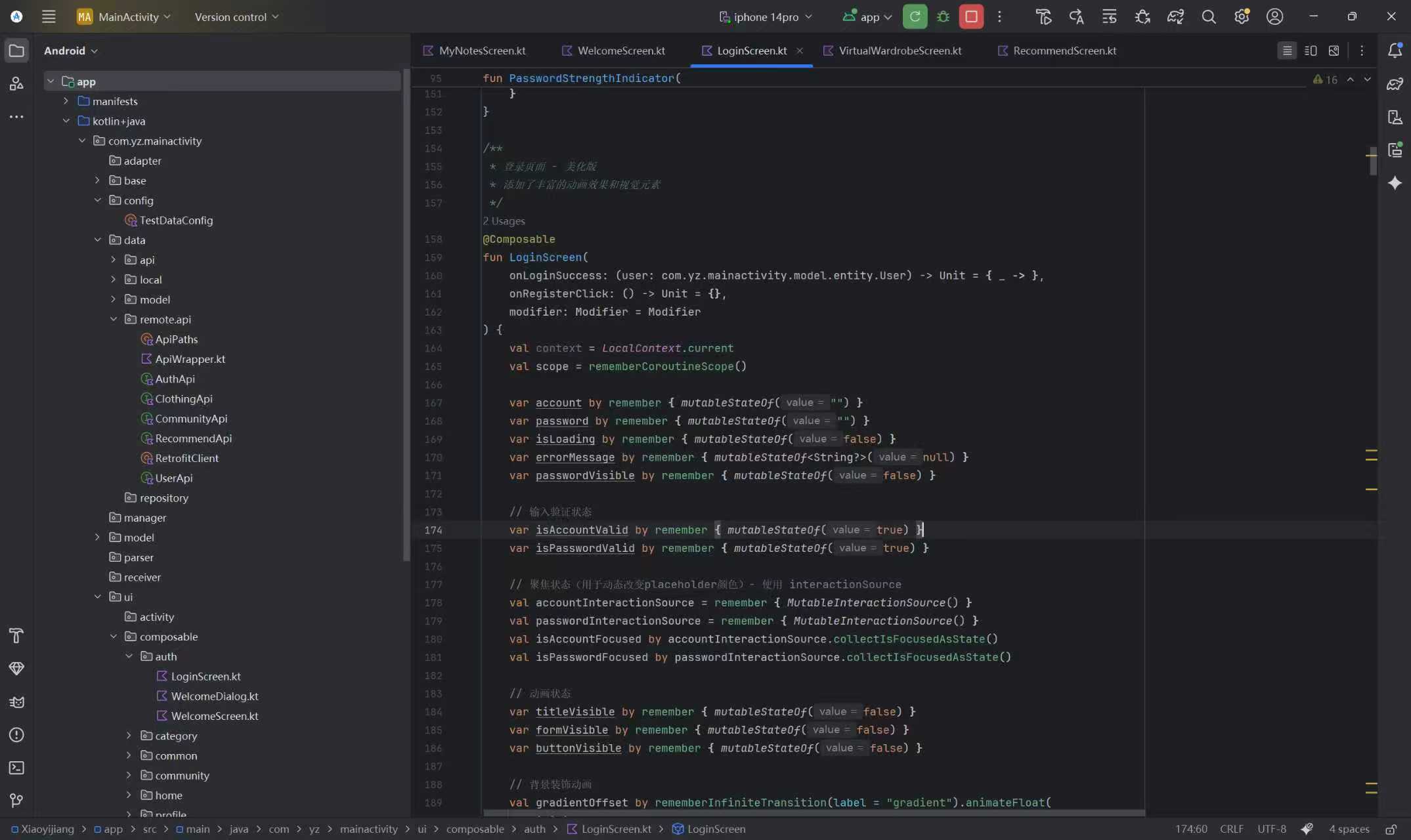Switch editor to Split view mode

click(1311, 51)
